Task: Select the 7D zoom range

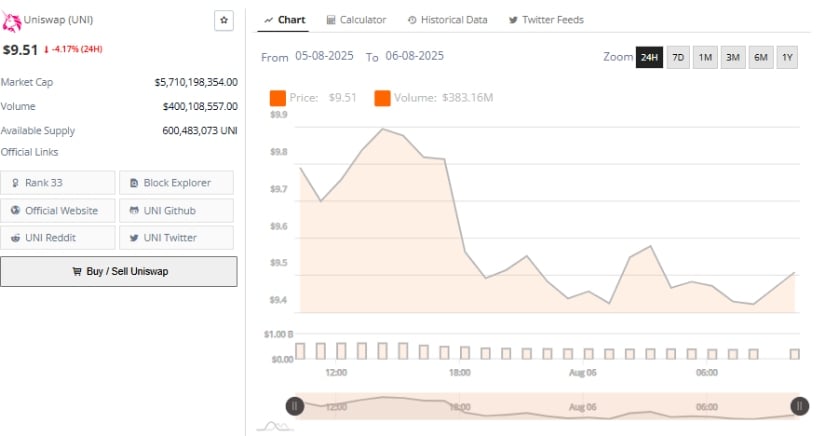Action: point(678,57)
